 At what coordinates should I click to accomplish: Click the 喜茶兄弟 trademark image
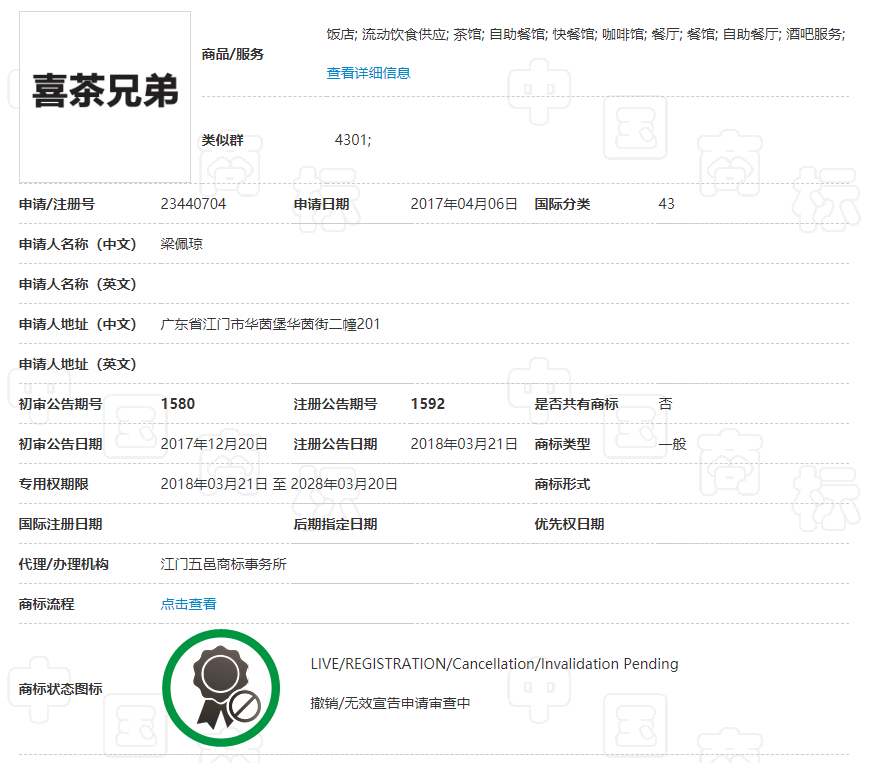click(x=104, y=95)
